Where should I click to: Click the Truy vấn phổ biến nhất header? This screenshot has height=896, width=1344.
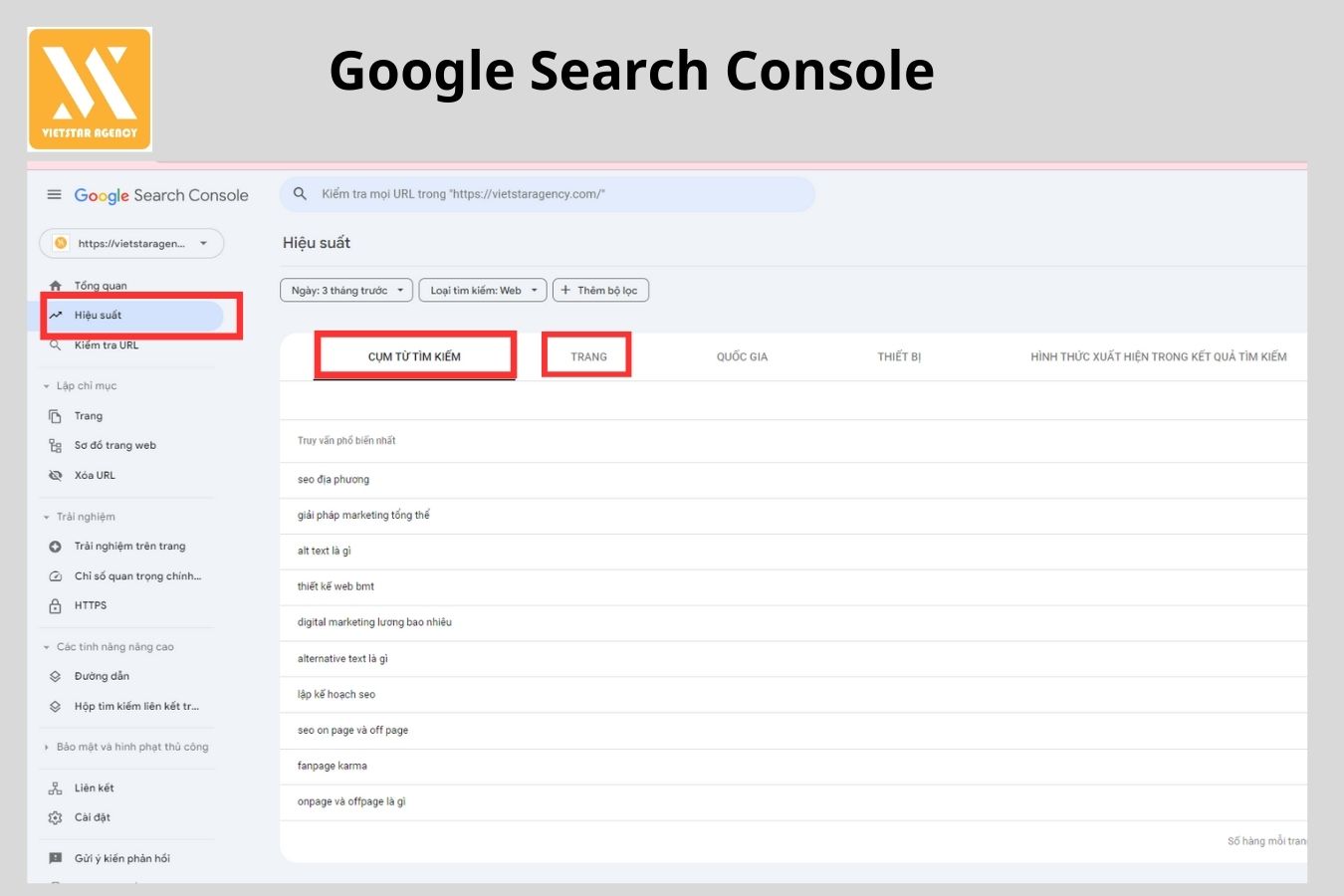coord(346,441)
